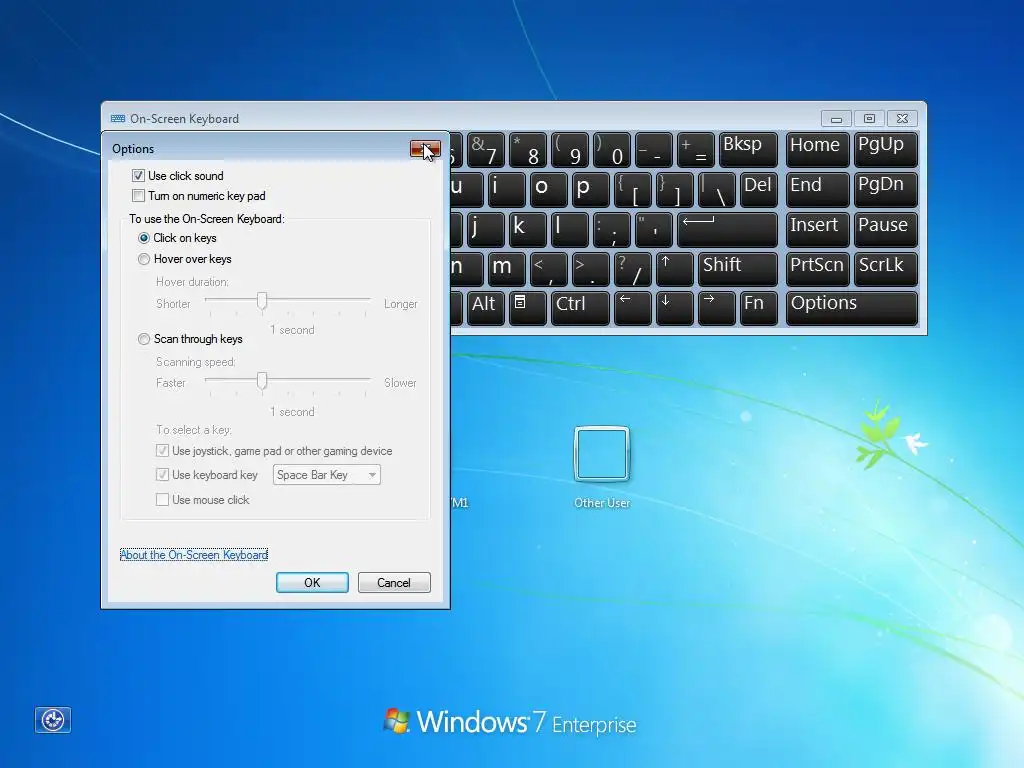Tap the letter i key

tap(506, 189)
